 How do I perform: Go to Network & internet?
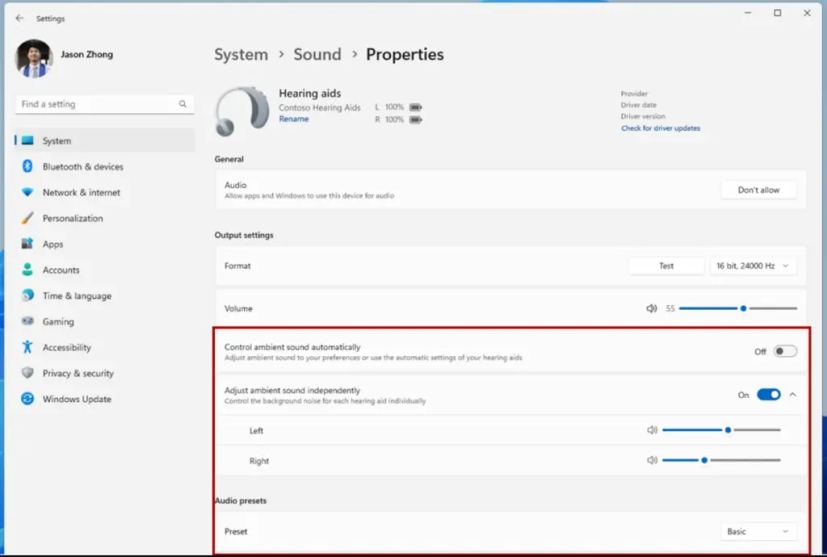click(81, 193)
